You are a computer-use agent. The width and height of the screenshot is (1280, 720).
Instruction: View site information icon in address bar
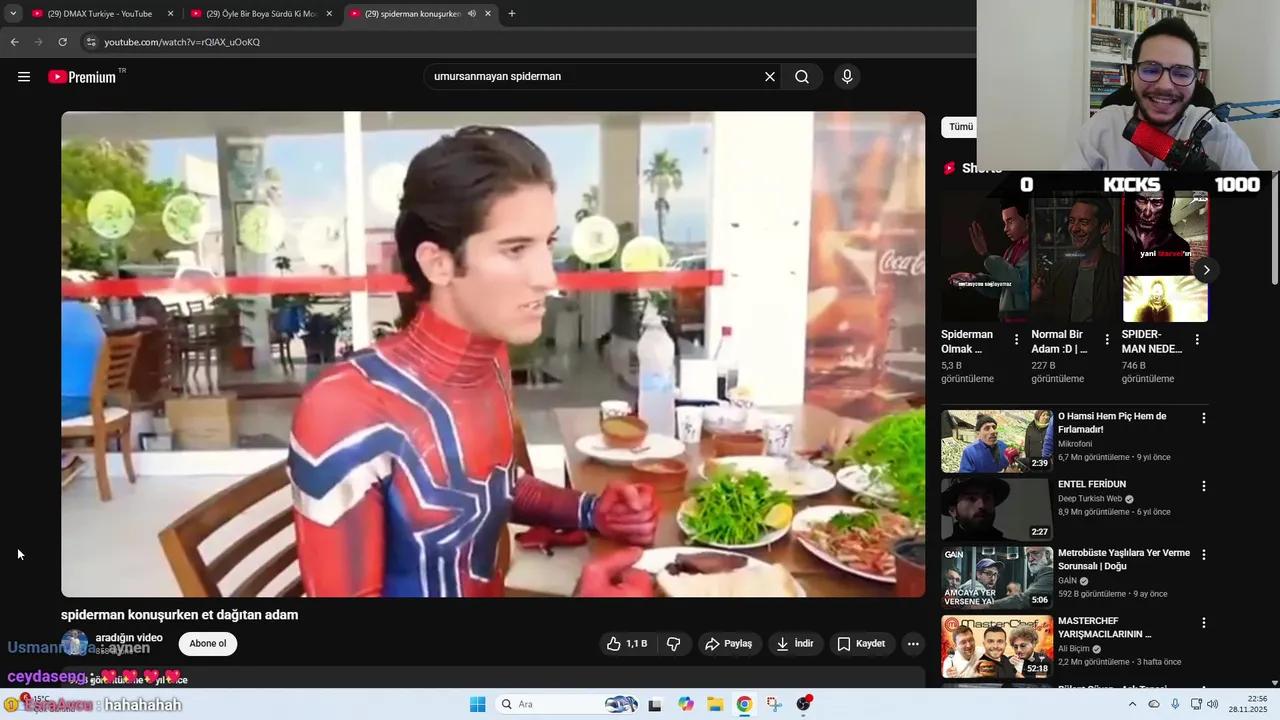point(91,42)
